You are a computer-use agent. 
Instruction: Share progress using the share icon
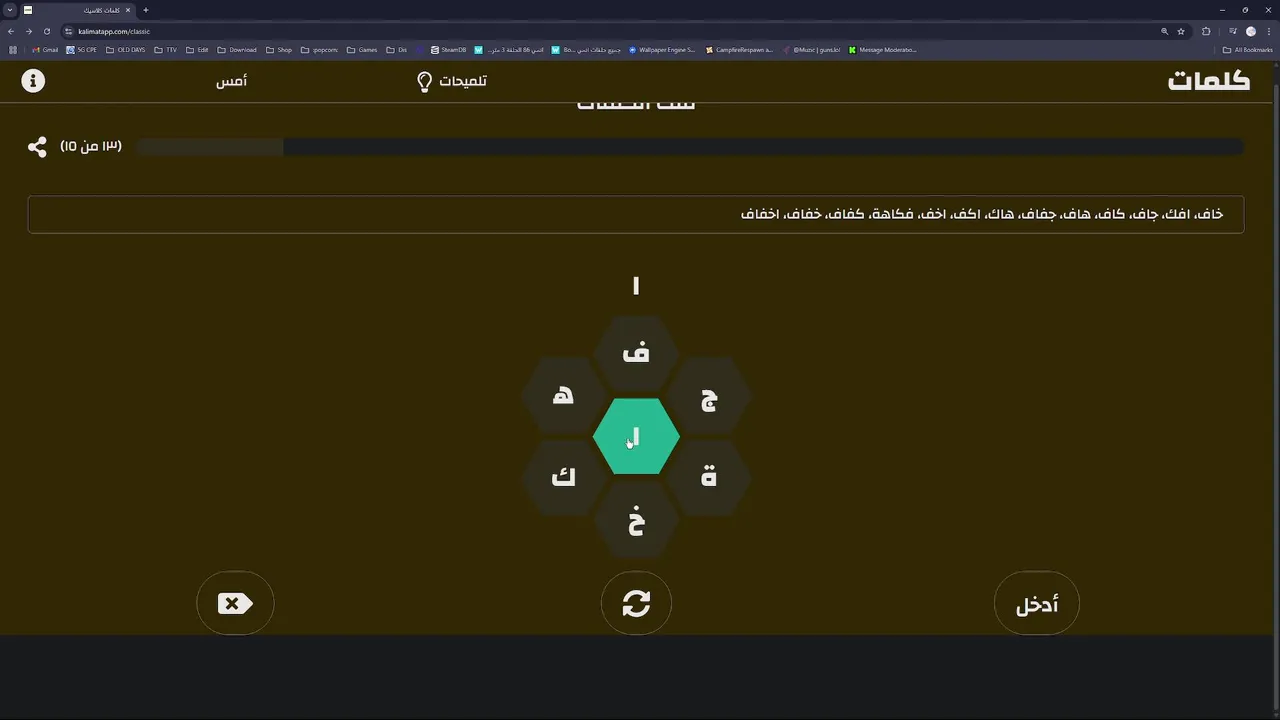pyautogui.click(x=37, y=147)
